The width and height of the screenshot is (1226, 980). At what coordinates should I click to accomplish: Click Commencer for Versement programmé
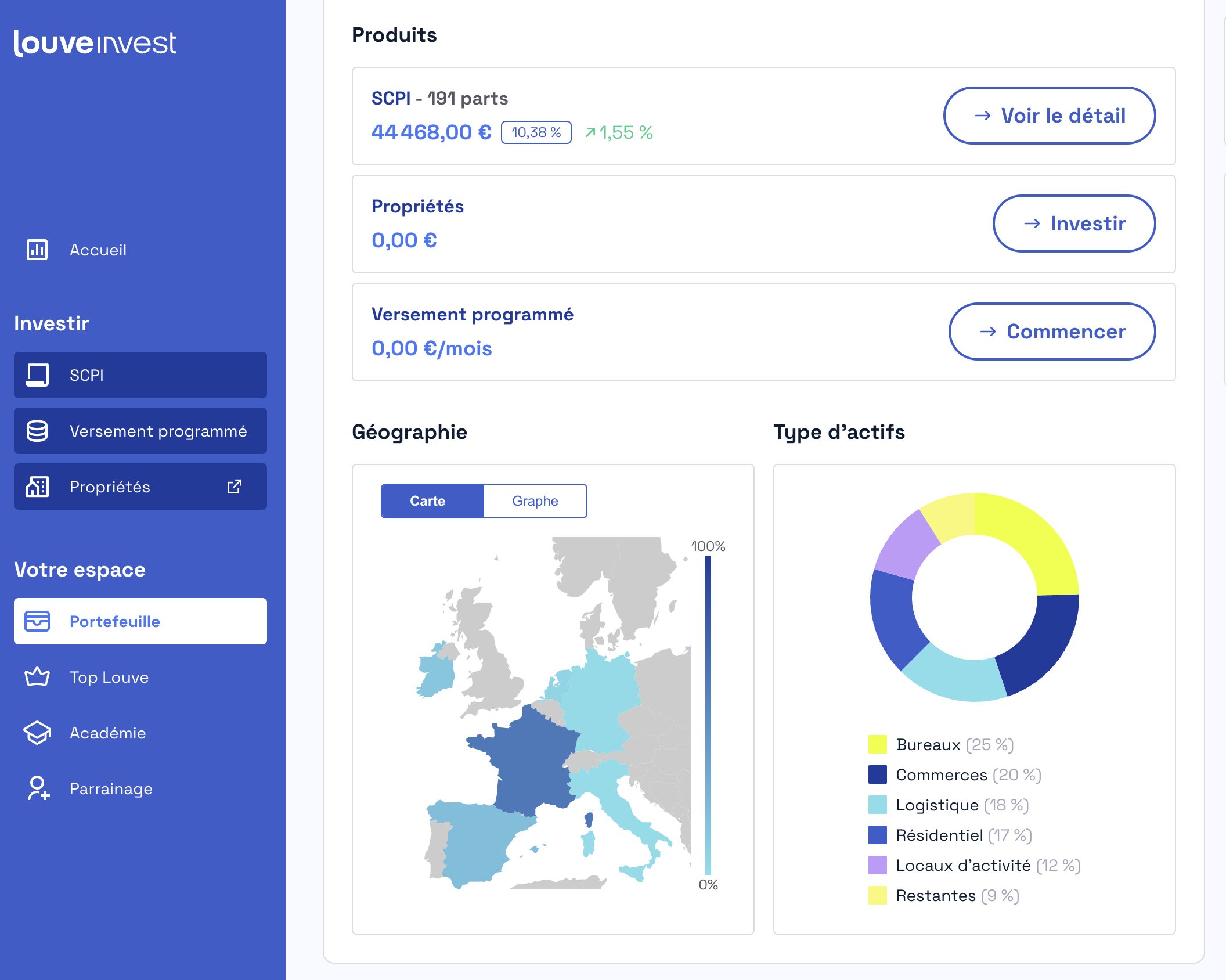pyautogui.click(x=1052, y=332)
